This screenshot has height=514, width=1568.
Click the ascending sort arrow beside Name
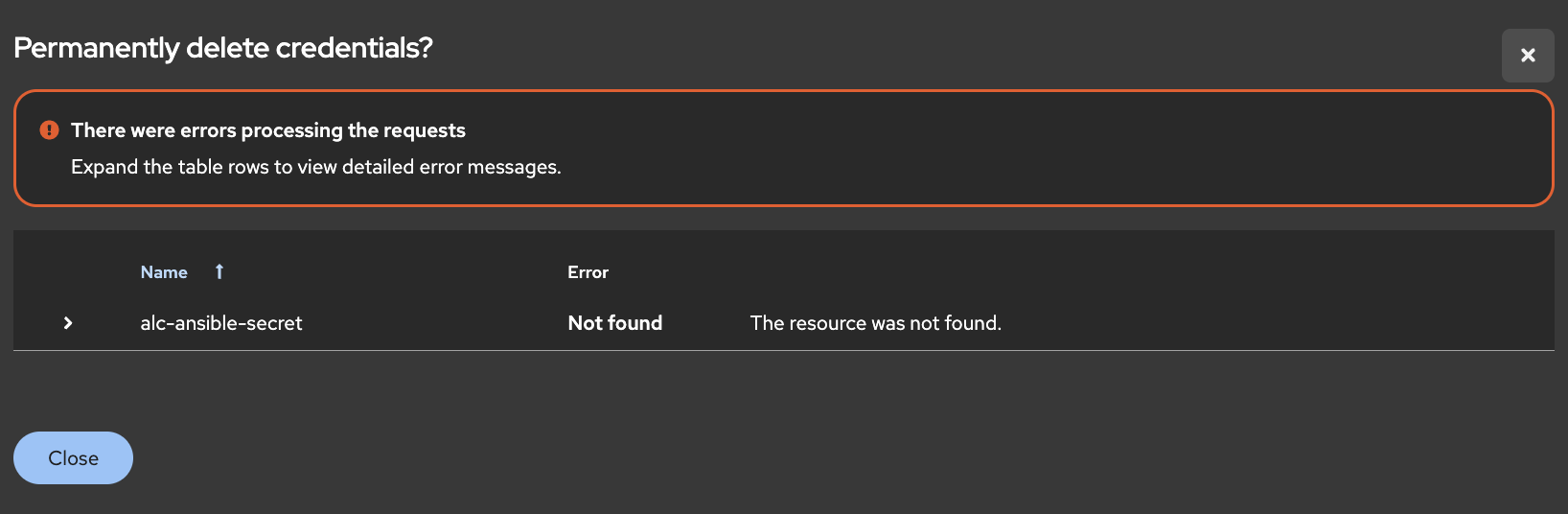(219, 272)
